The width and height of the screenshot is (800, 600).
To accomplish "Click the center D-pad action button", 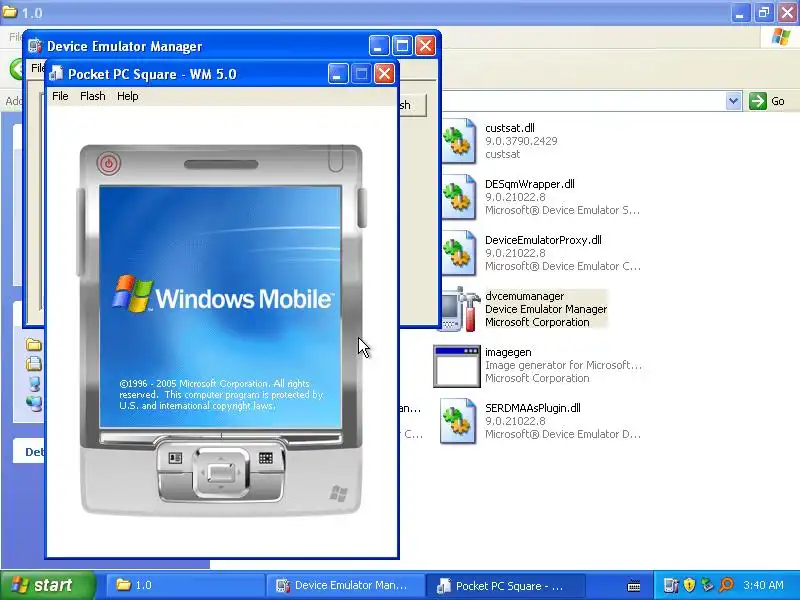I will tap(221, 473).
